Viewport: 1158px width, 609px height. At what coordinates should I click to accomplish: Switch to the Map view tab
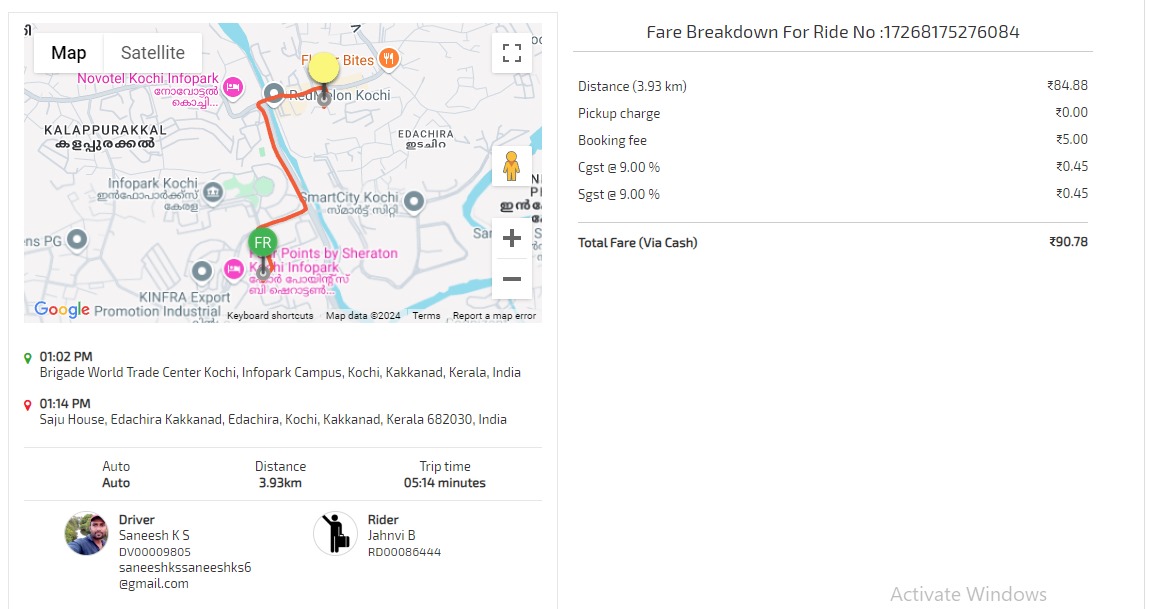click(x=69, y=53)
